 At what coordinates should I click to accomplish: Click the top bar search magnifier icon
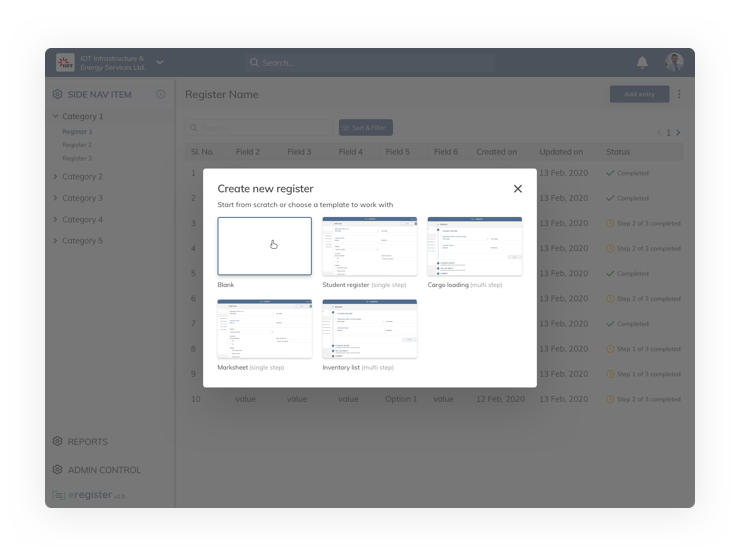pos(254,63)
